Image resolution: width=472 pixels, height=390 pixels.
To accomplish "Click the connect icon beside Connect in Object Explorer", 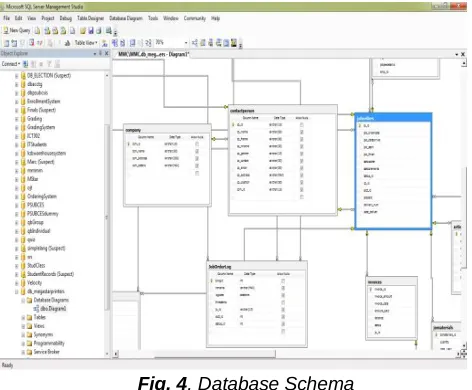I will tap(25, 64).
